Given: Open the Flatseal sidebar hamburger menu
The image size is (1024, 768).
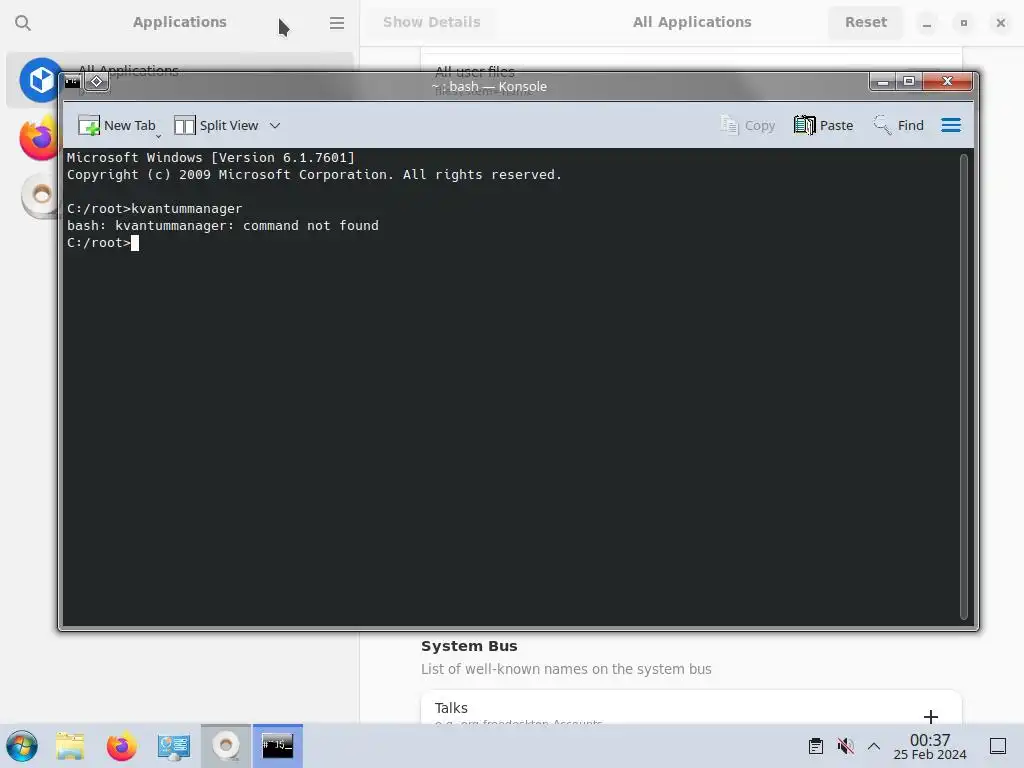Looking at the screenshot, I should tap(337, 23).
